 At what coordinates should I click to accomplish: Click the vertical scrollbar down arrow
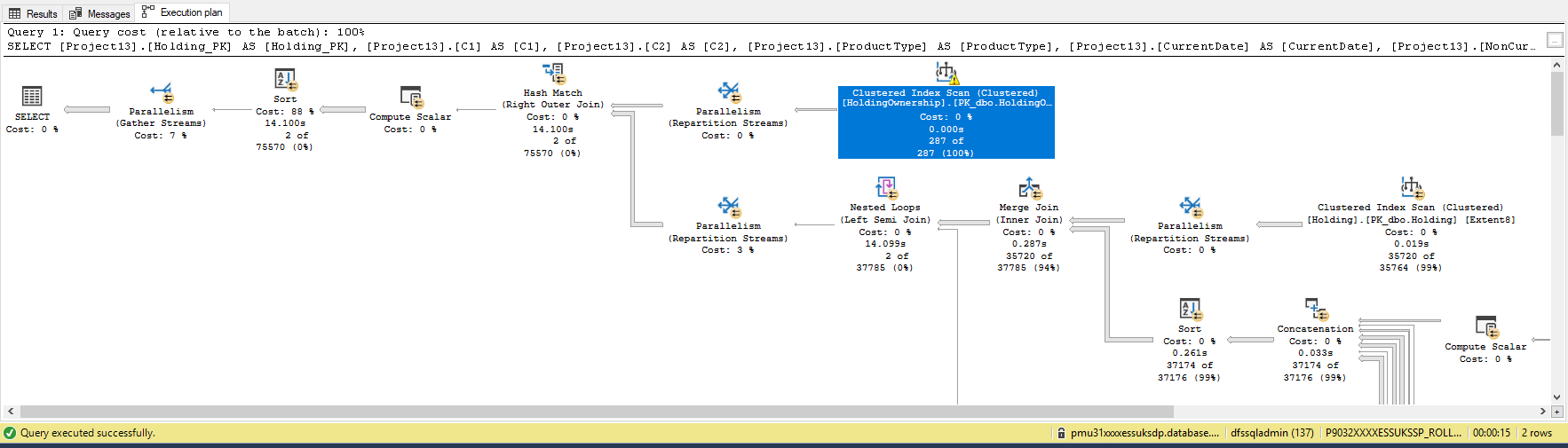1557,397
